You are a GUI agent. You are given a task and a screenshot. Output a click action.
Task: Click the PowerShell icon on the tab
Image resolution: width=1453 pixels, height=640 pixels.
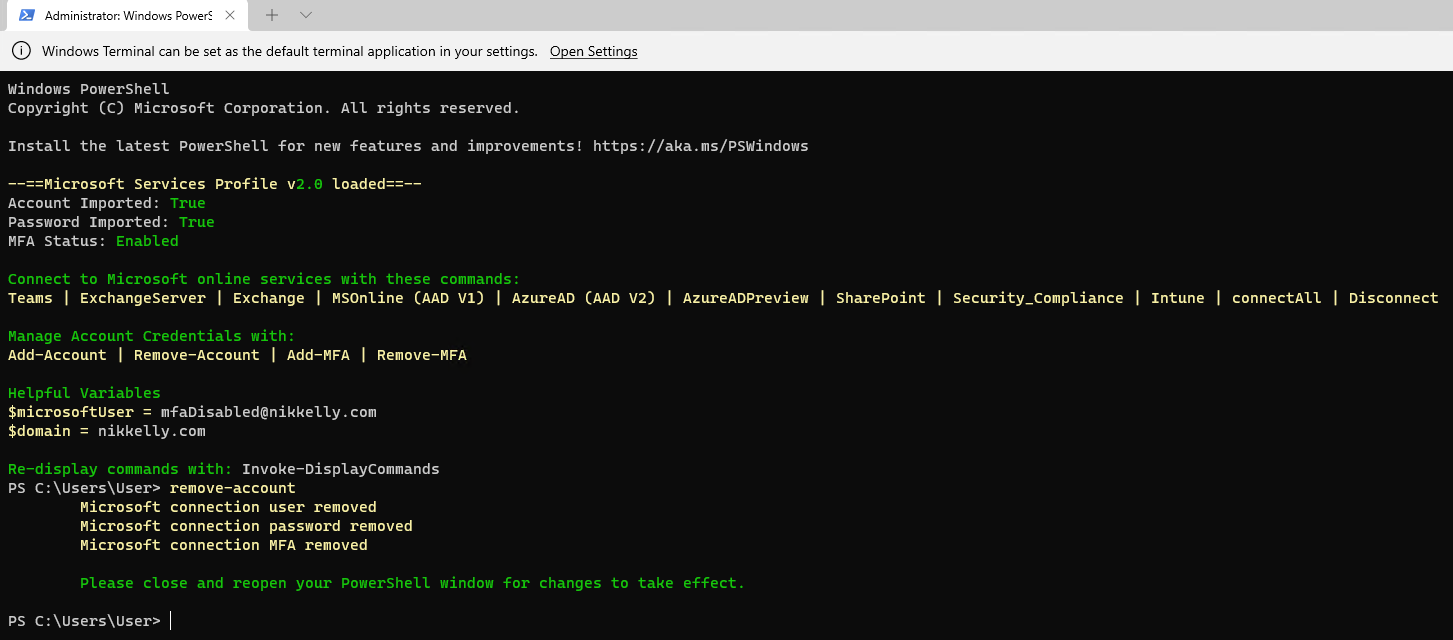click(27, 15)
